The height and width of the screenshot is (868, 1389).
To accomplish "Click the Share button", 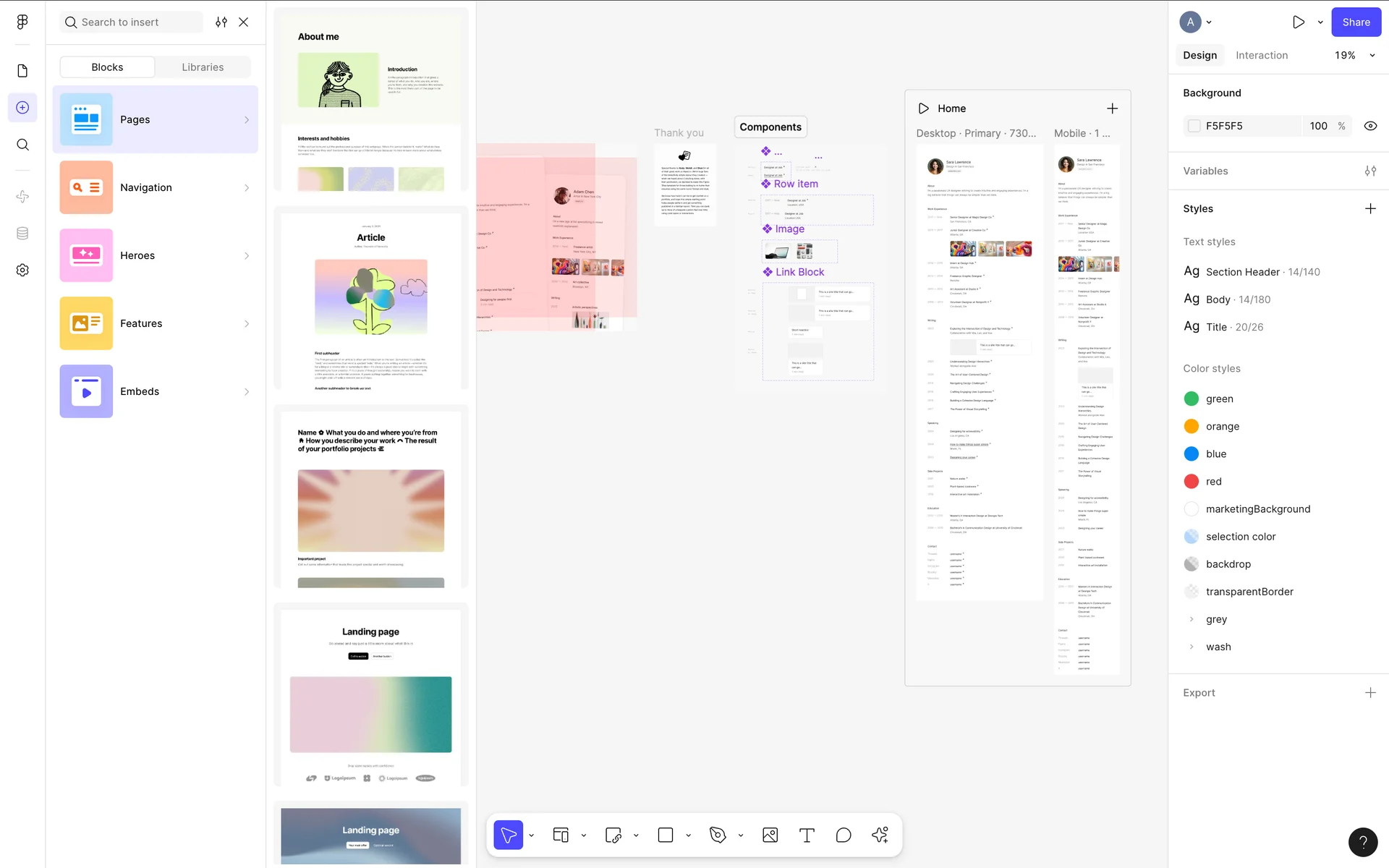I will point(1356,22).
